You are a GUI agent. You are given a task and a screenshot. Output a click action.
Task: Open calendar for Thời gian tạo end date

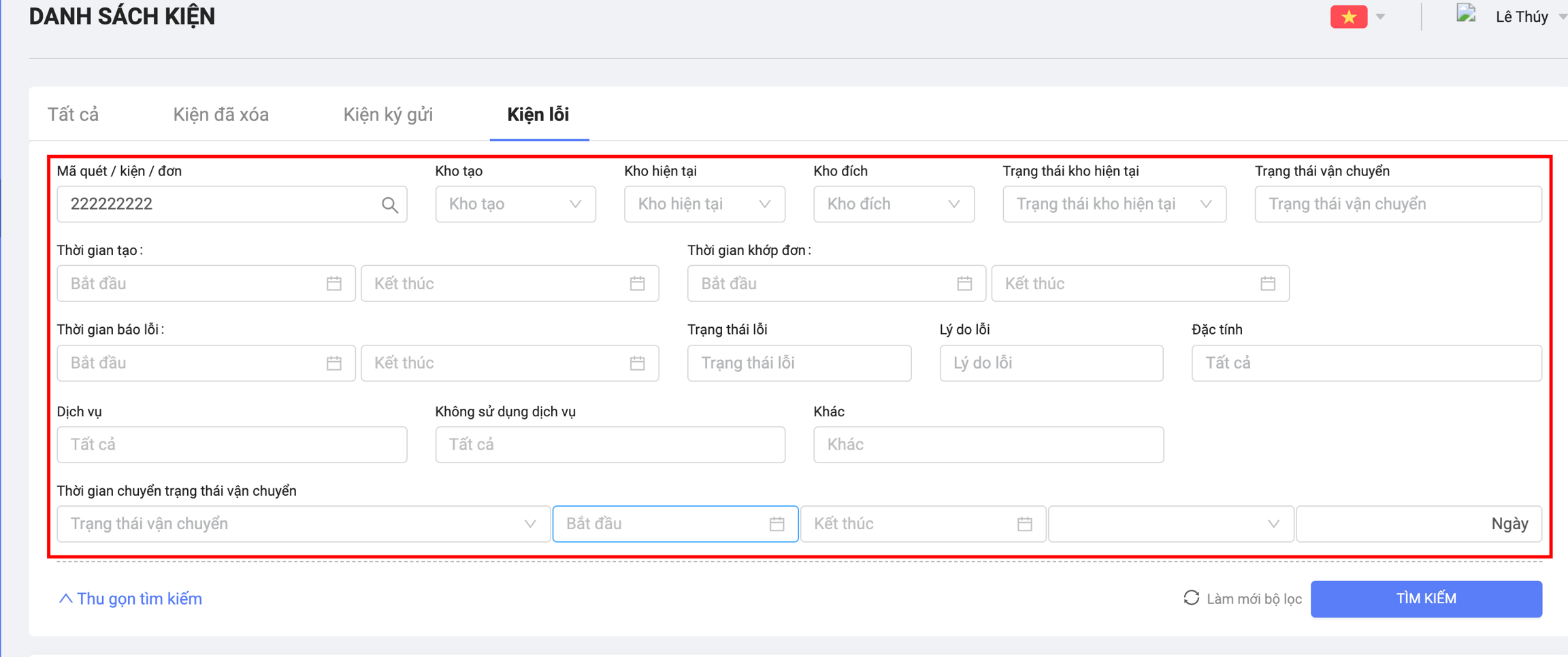[637, 284]
